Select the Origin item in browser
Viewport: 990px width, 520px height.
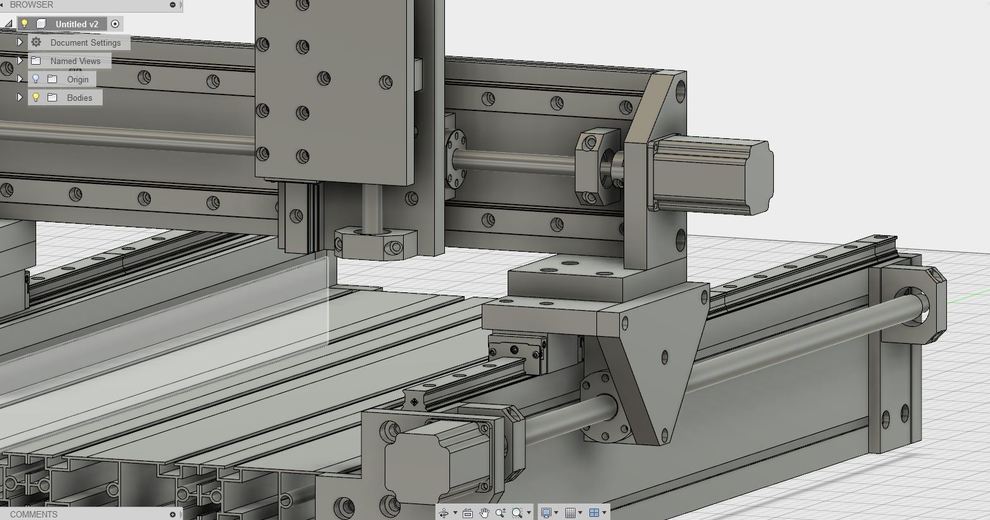[78, 79]
